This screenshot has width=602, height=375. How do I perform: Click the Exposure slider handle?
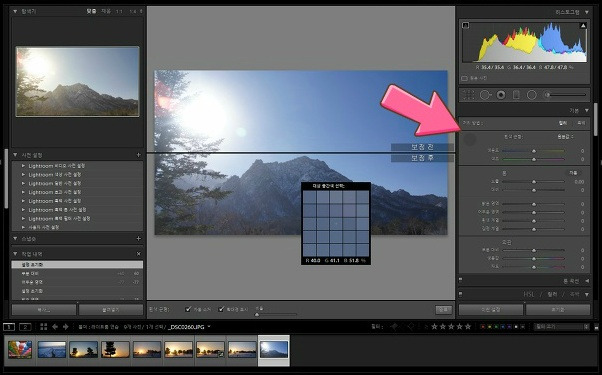534,182
